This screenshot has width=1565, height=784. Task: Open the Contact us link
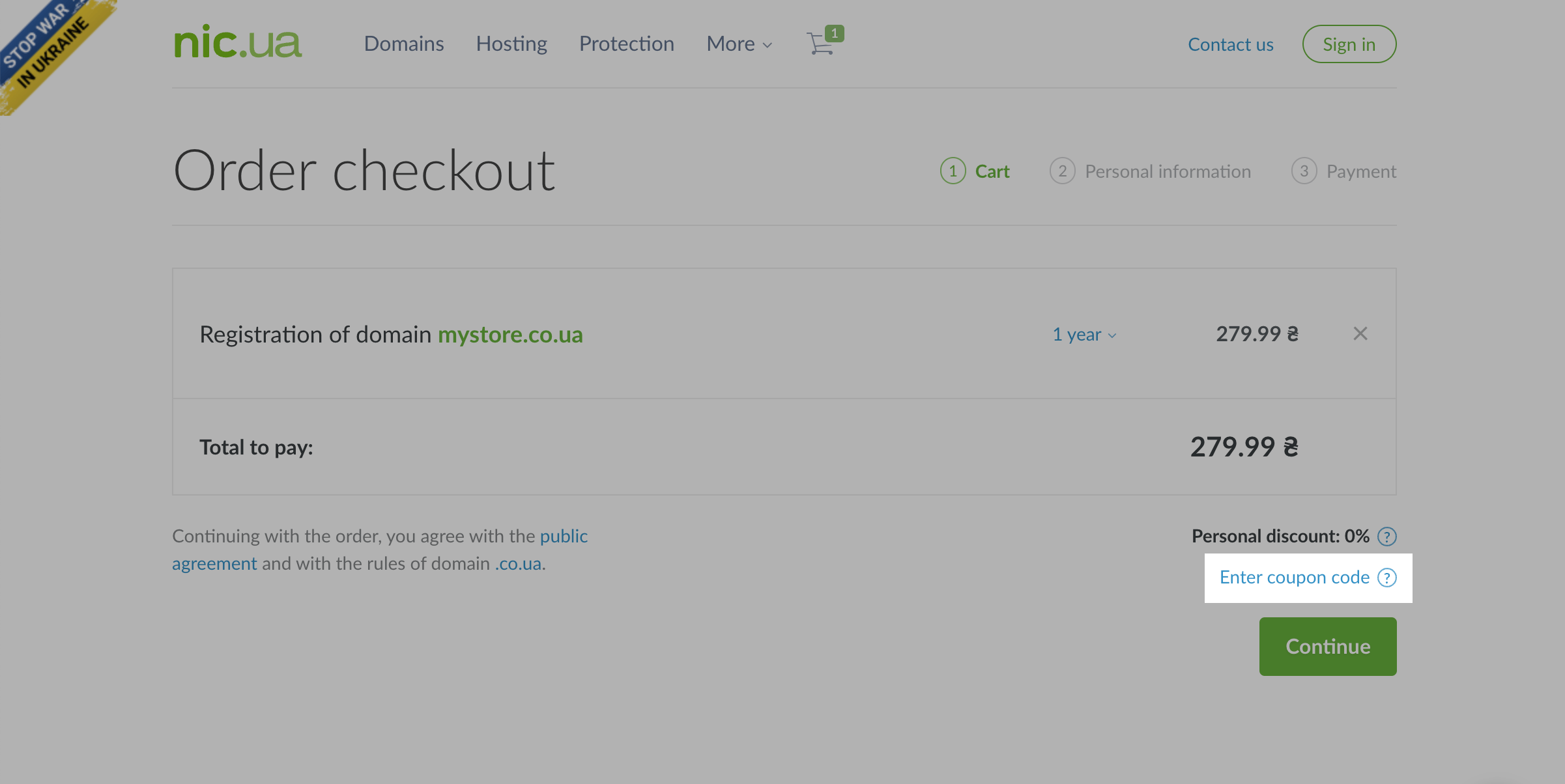point(1230,44)
